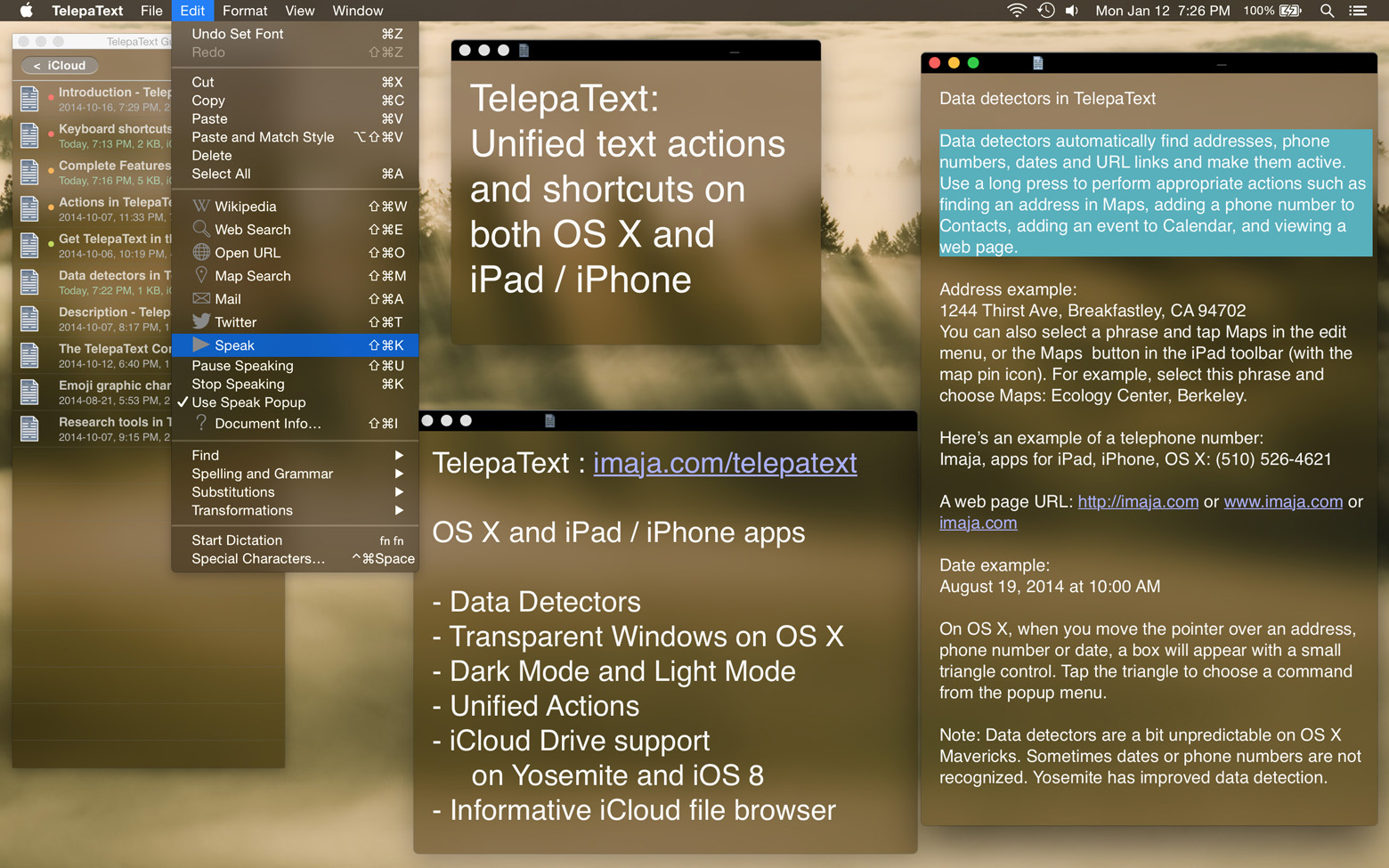Click the Wikipedia icon in Edit menu
This screenshot has width=1389, height=868.
click(x=201, y=207)
